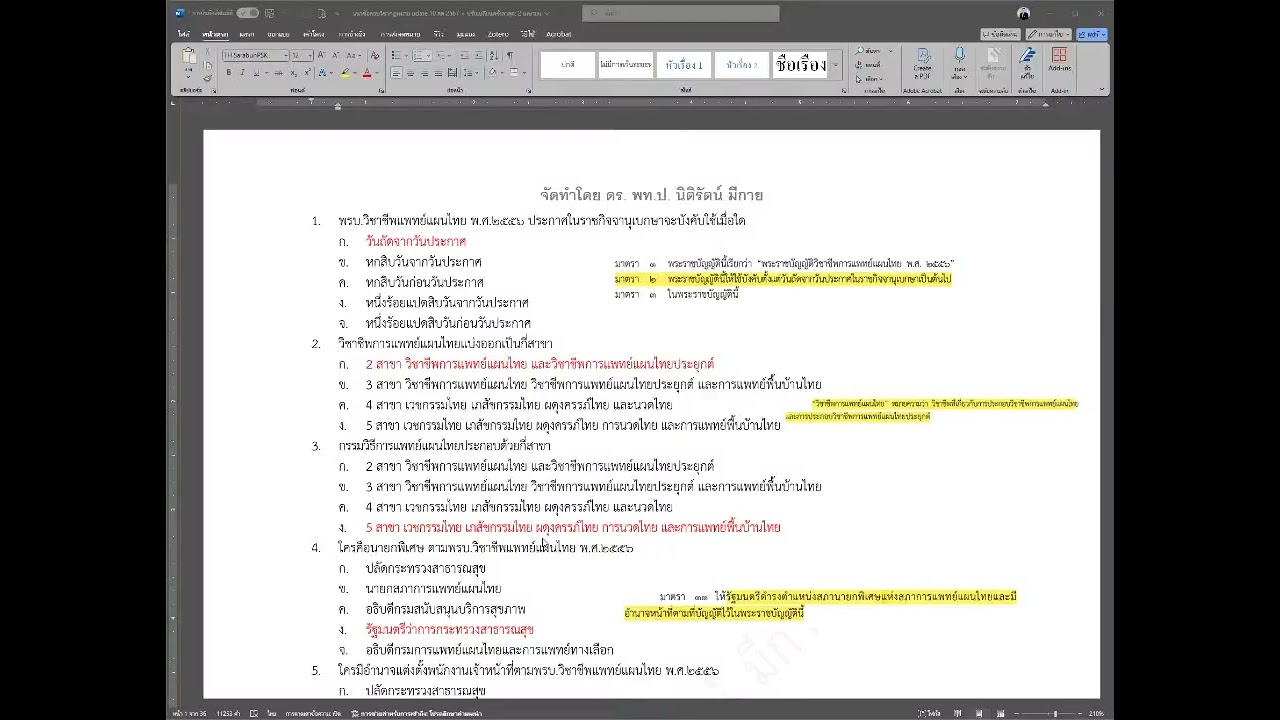Open the font color dropdown arrow

click(377, 73)
